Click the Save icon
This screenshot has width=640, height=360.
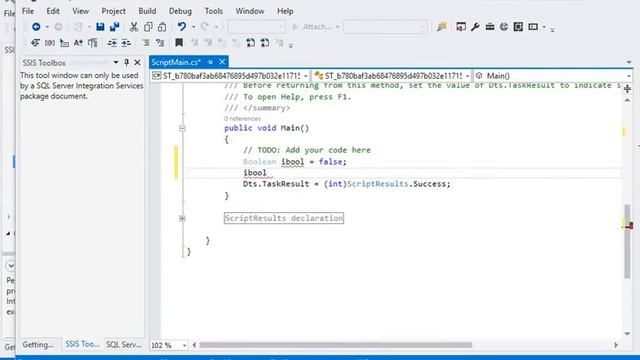(x=100, y=27)
